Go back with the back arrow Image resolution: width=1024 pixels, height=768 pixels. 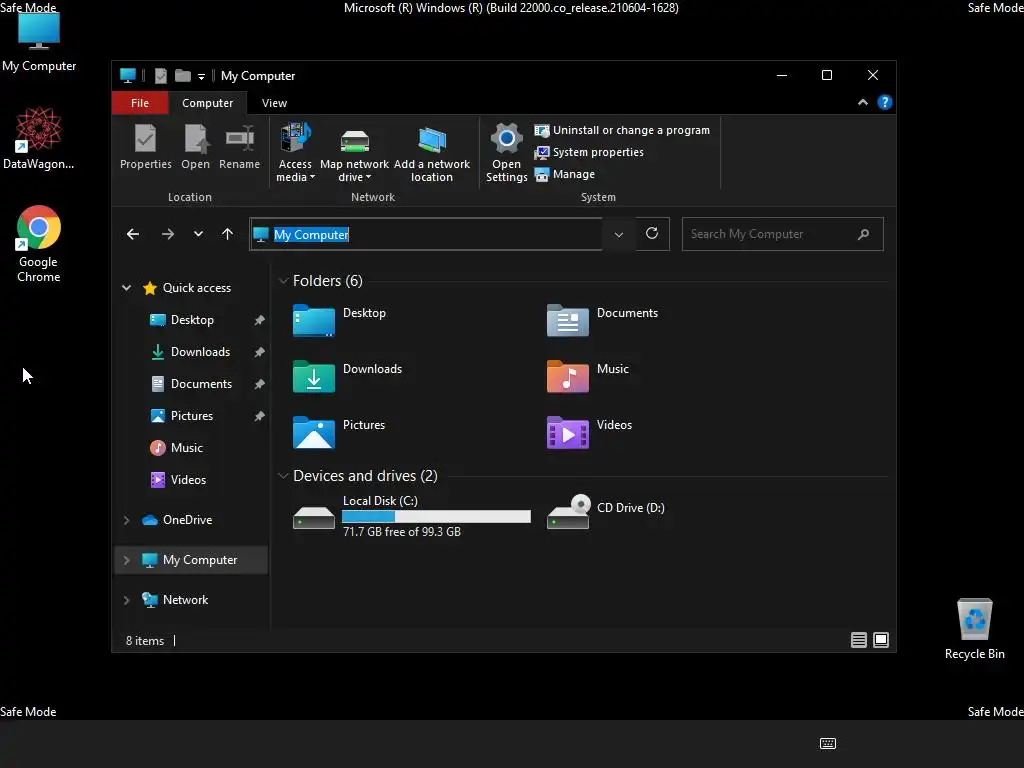click(x=133, y=234)
